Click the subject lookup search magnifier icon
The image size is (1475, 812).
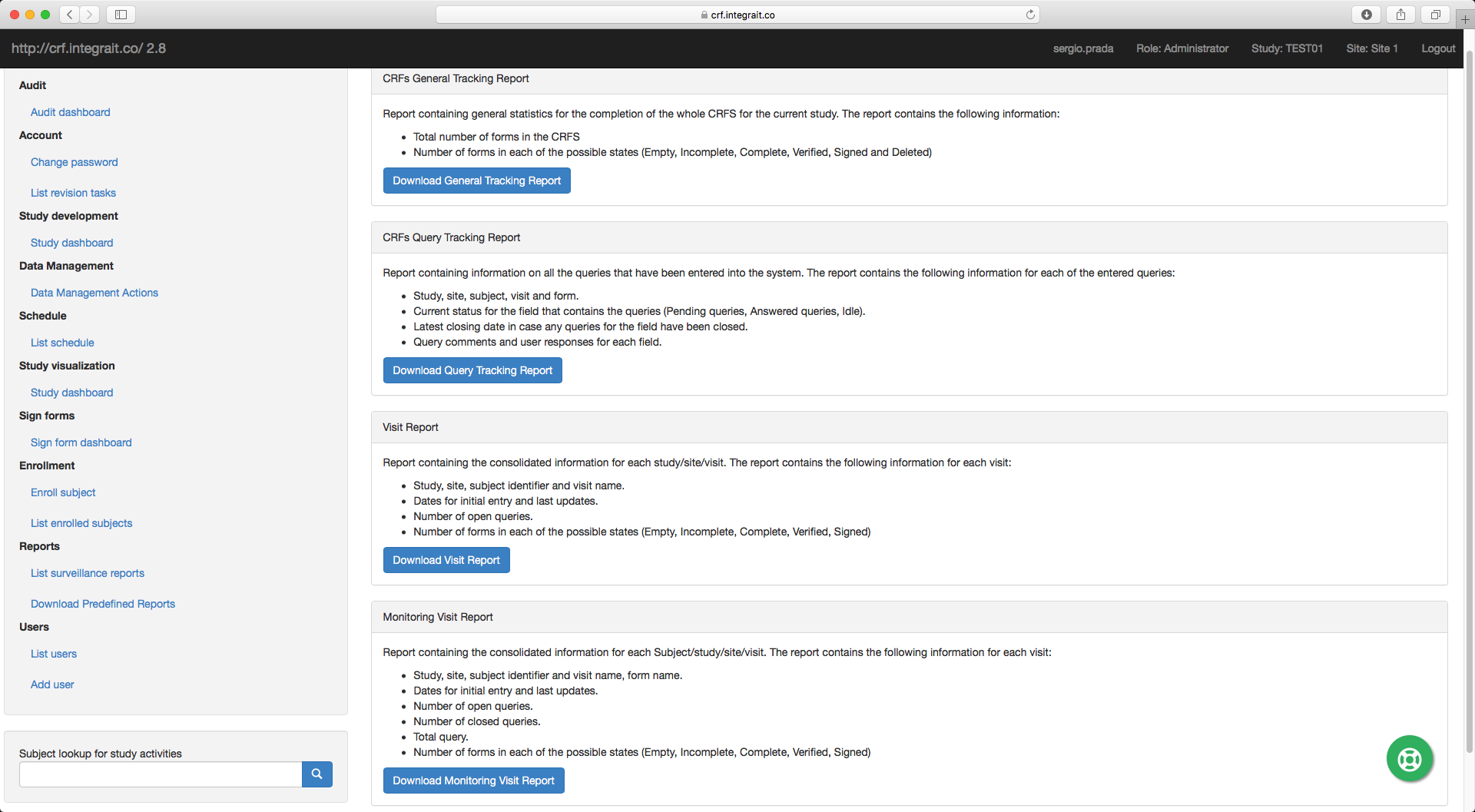(x=317, y=774)
